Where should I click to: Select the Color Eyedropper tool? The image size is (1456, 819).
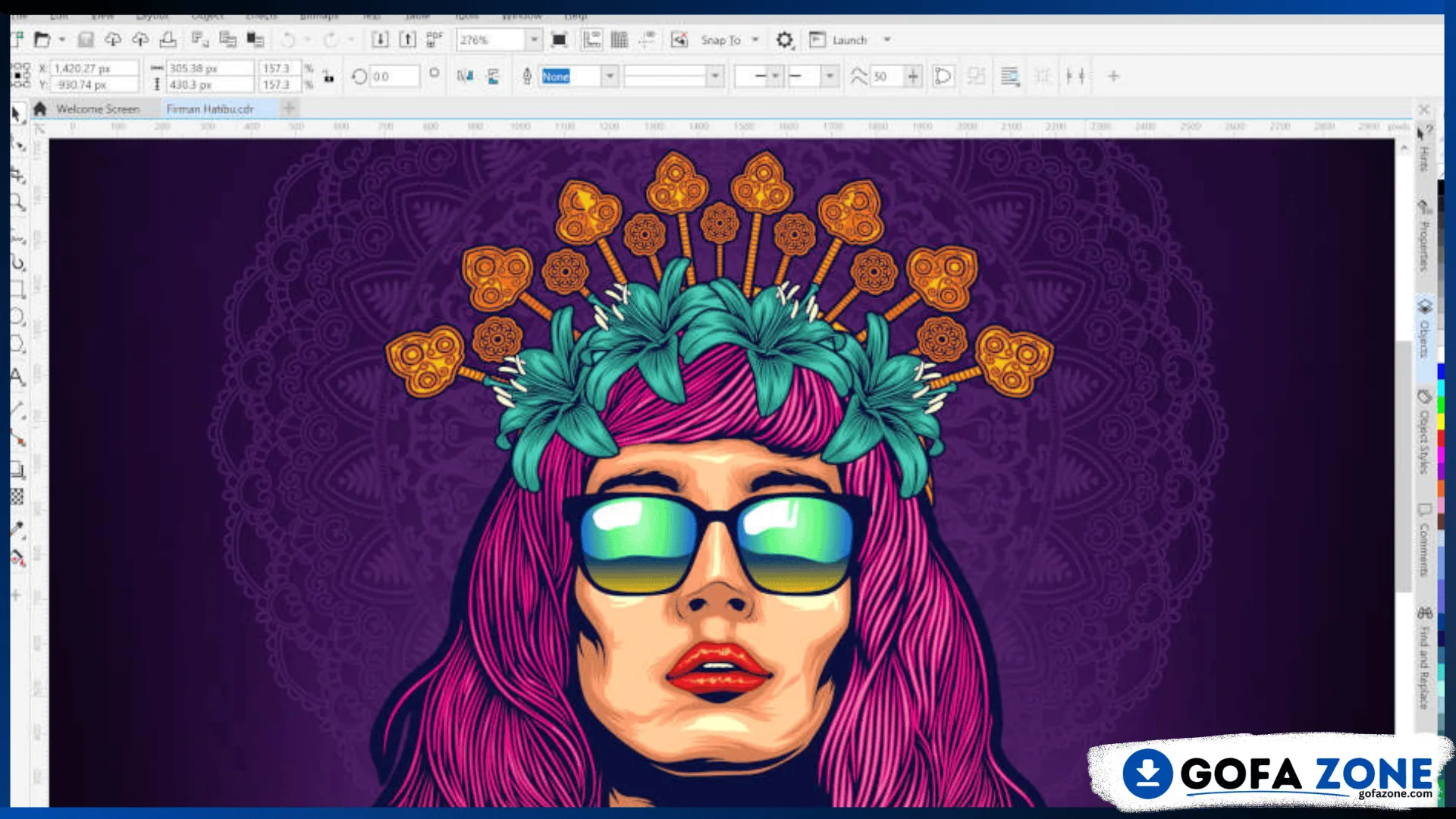(17, 529)
